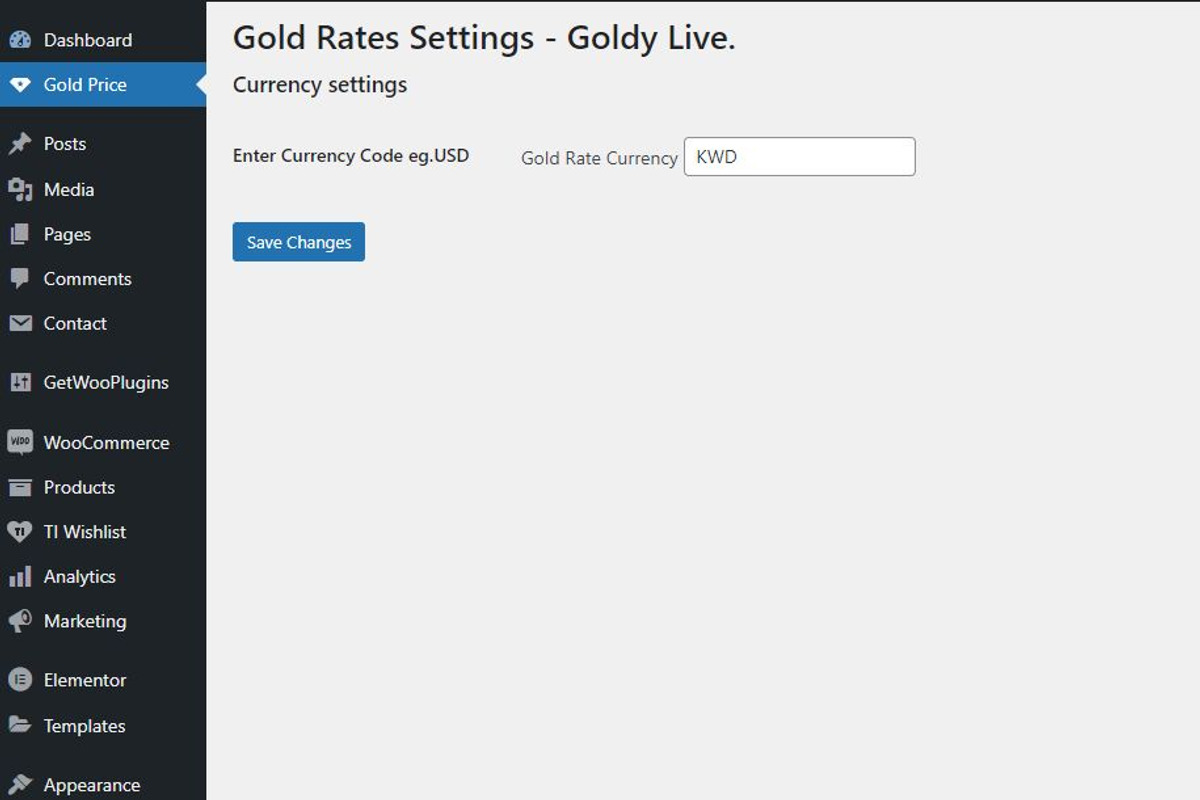Screen dimensions: 1200x800
Task: Click the TI Wishlist heart icon
Action: point(20,532)
